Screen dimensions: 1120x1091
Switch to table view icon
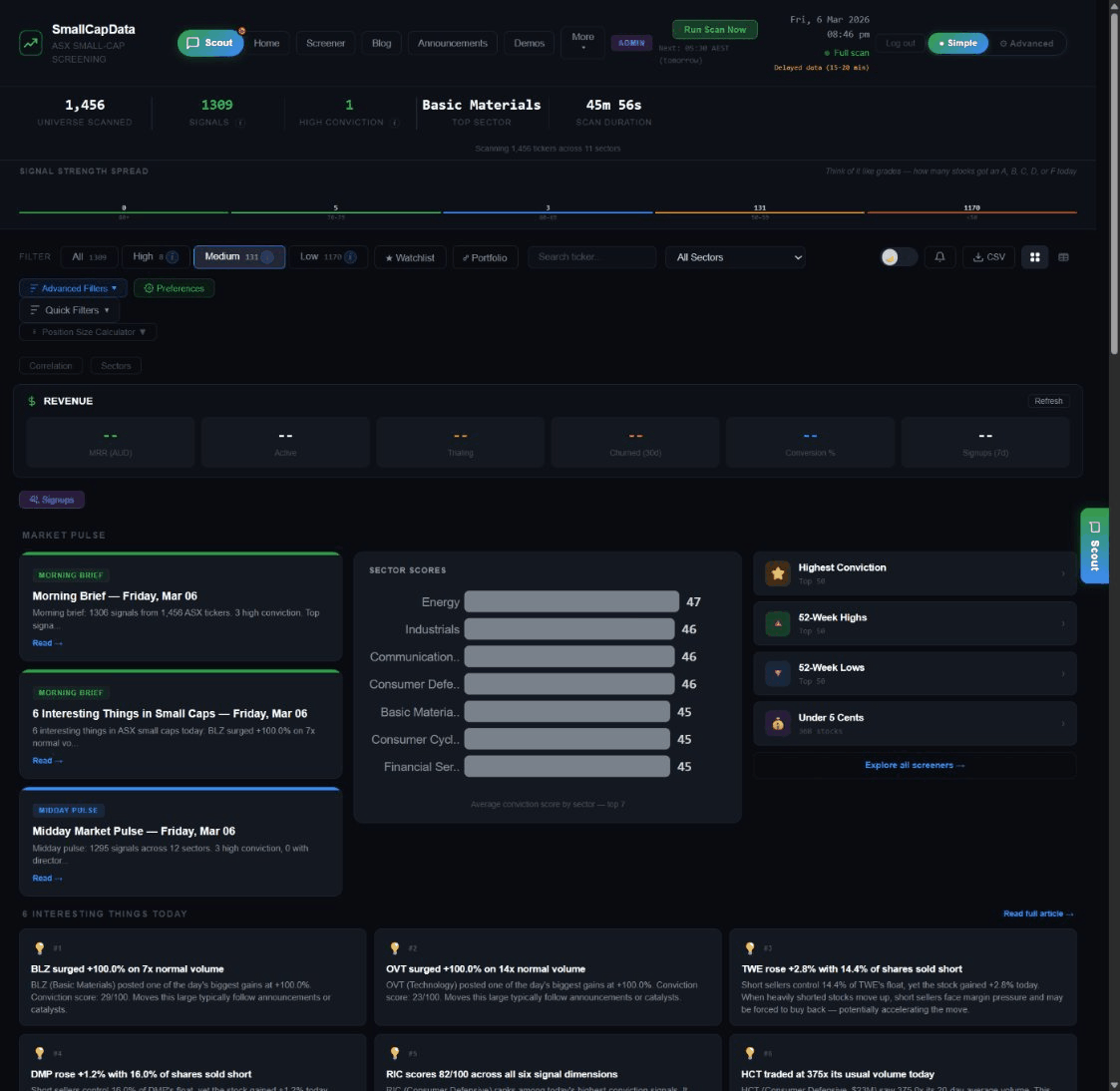tap(1063, 257)
